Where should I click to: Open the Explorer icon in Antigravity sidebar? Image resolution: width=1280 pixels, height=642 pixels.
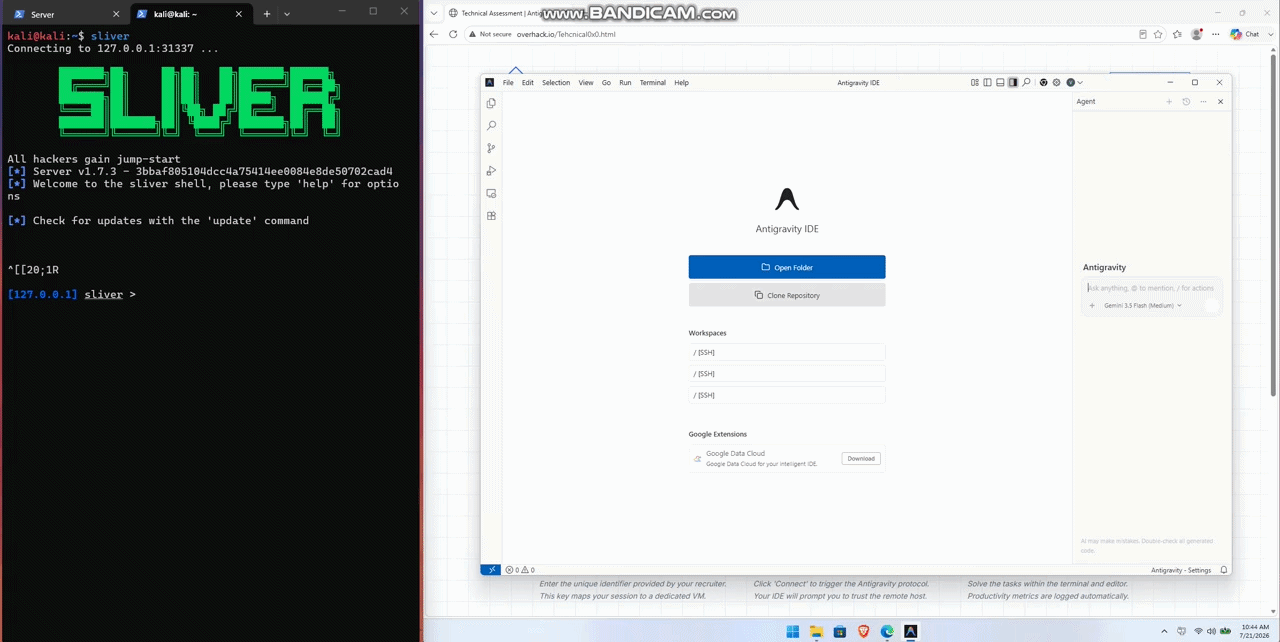[491, 103]
